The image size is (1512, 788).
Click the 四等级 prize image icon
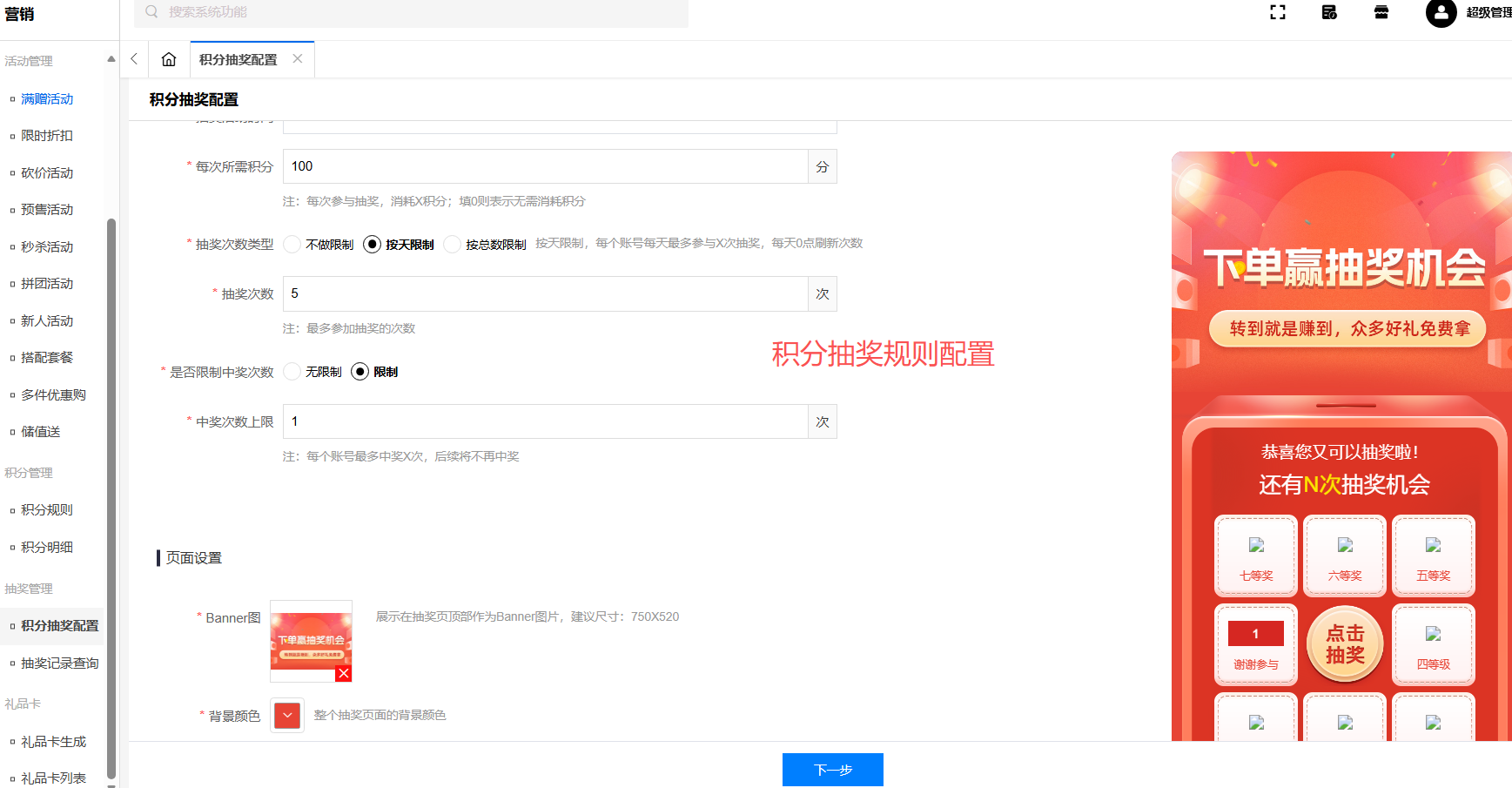(x=1433, y=634)
